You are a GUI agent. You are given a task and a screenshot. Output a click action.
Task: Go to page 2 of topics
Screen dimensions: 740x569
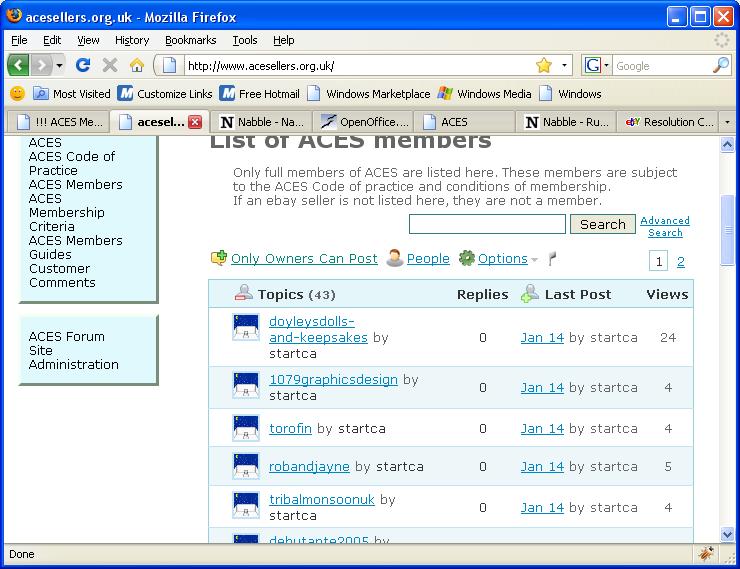681,262
